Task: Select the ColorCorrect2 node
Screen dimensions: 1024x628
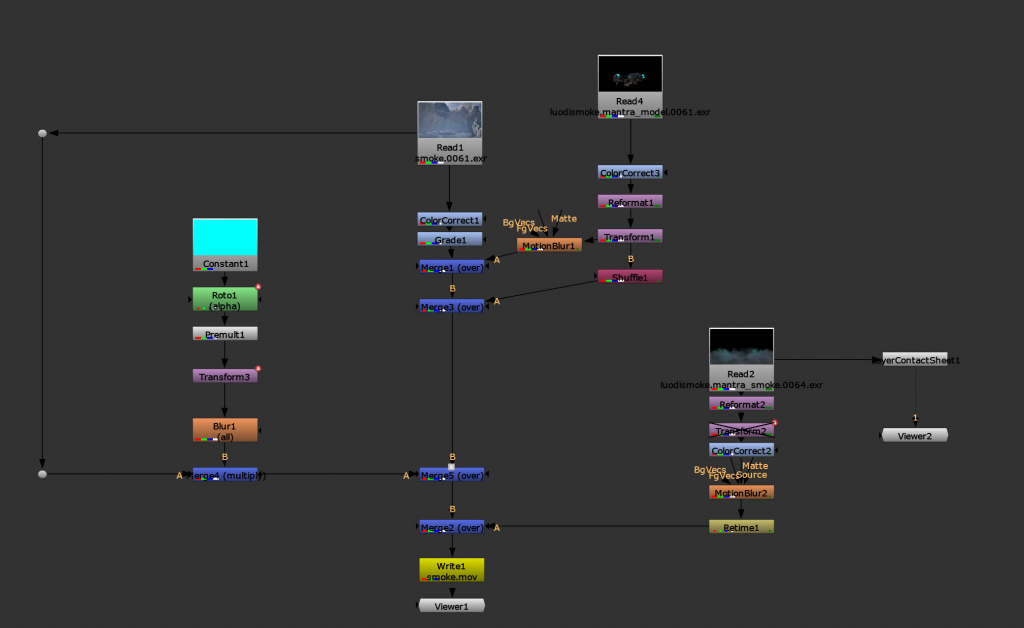Action: [x=741, y=450]
